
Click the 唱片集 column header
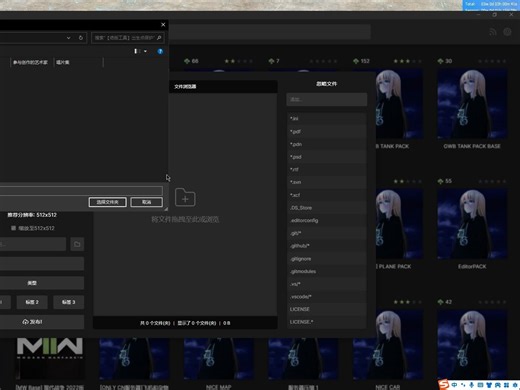(x=63, y=62)
